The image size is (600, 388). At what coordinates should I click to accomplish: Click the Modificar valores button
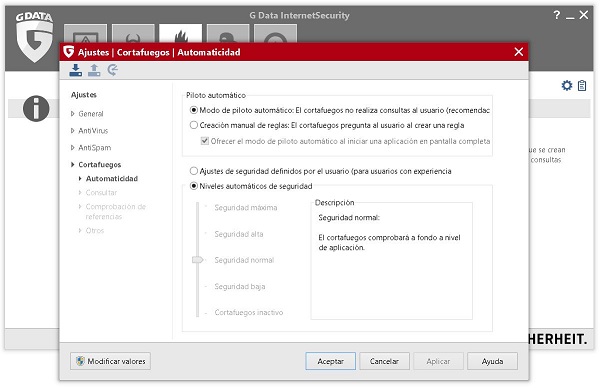tap(110, 361)
